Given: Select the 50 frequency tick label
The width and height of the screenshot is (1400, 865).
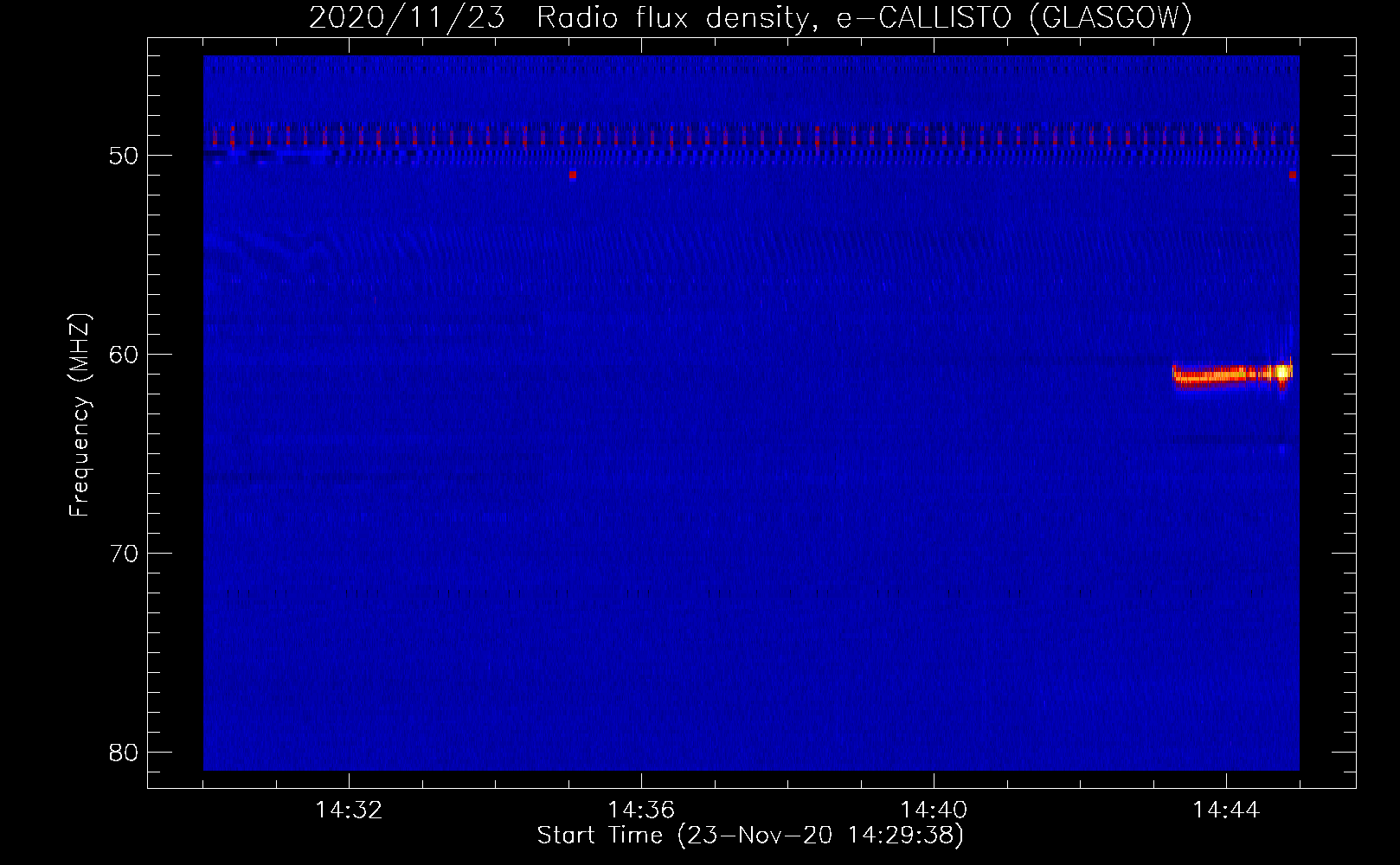Looking at the screenshot, I should pyautogui.click(x=125, y=157).
